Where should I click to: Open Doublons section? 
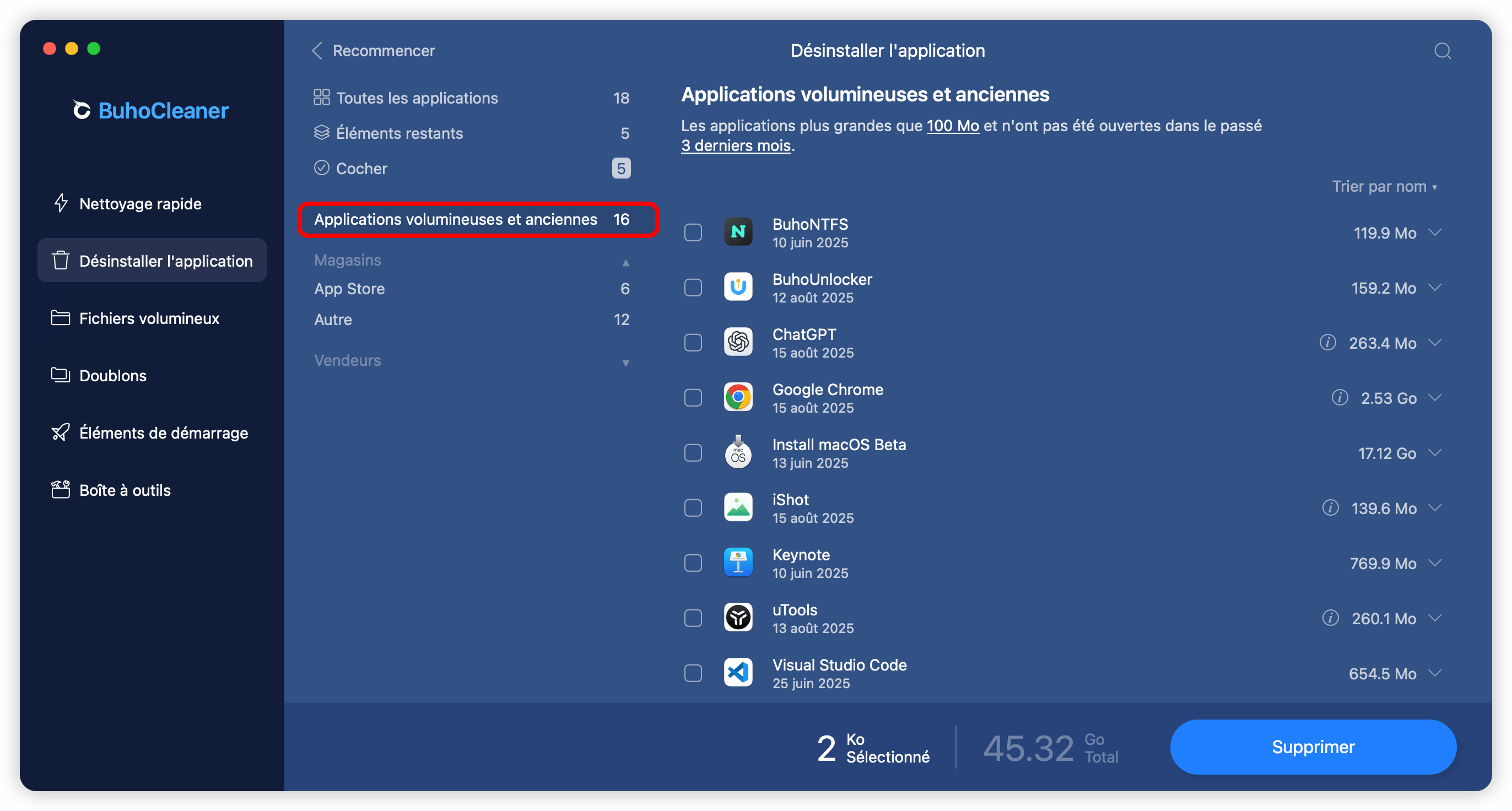[x=152, y=375]
